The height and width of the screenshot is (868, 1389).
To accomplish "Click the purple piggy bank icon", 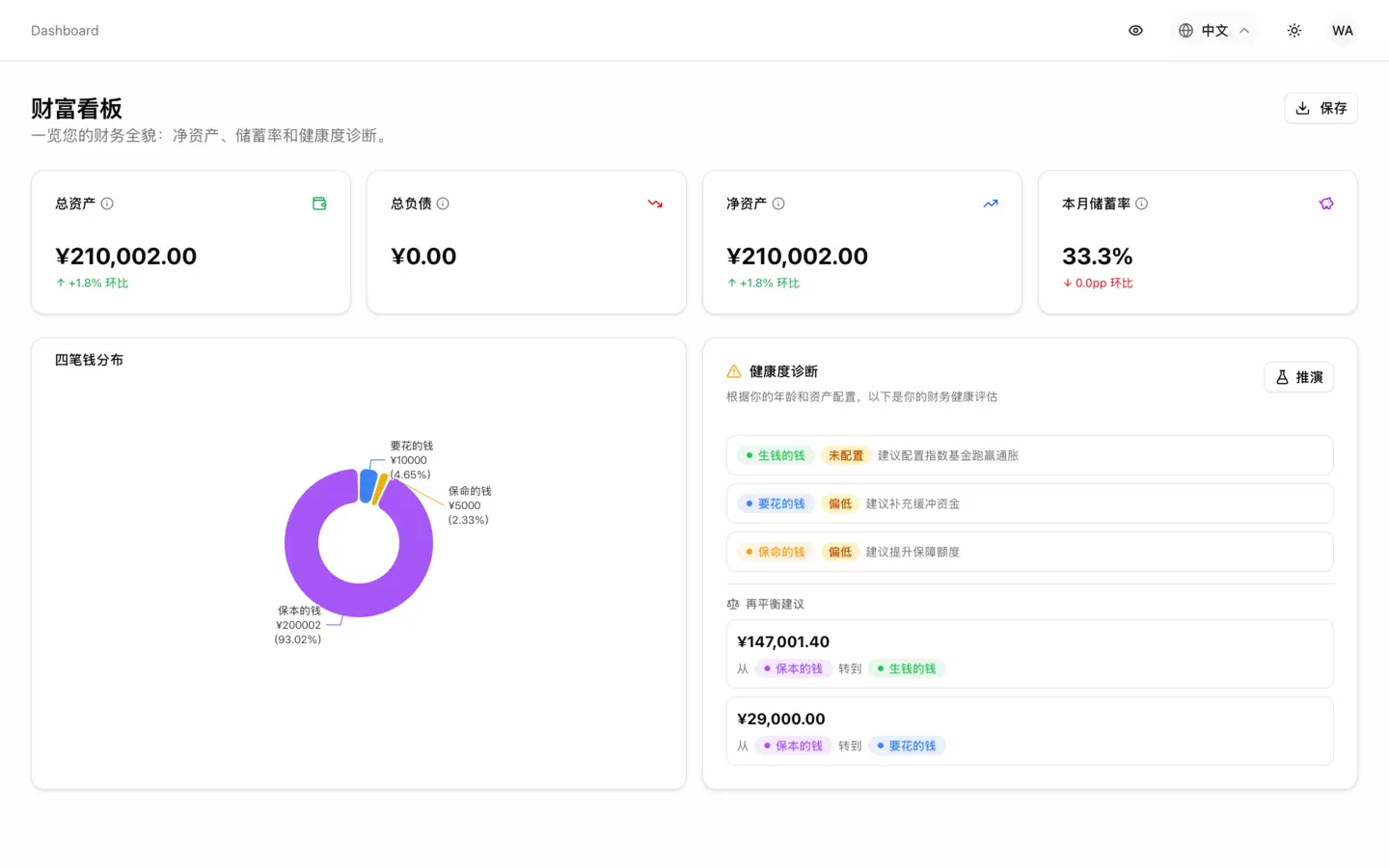I will coord(1326,203).
